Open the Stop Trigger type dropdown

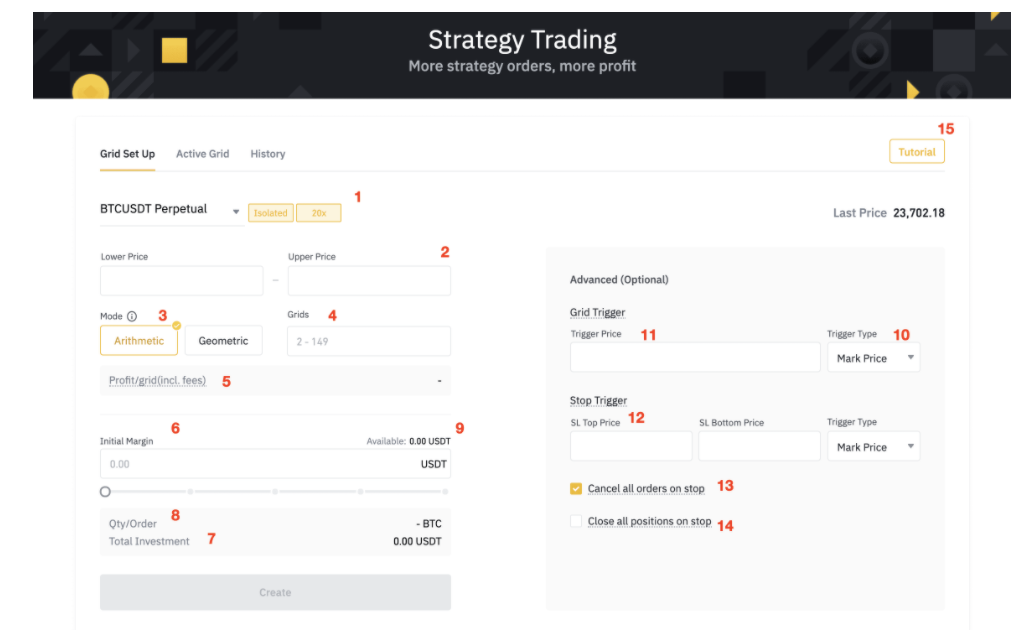coord(873,447)
